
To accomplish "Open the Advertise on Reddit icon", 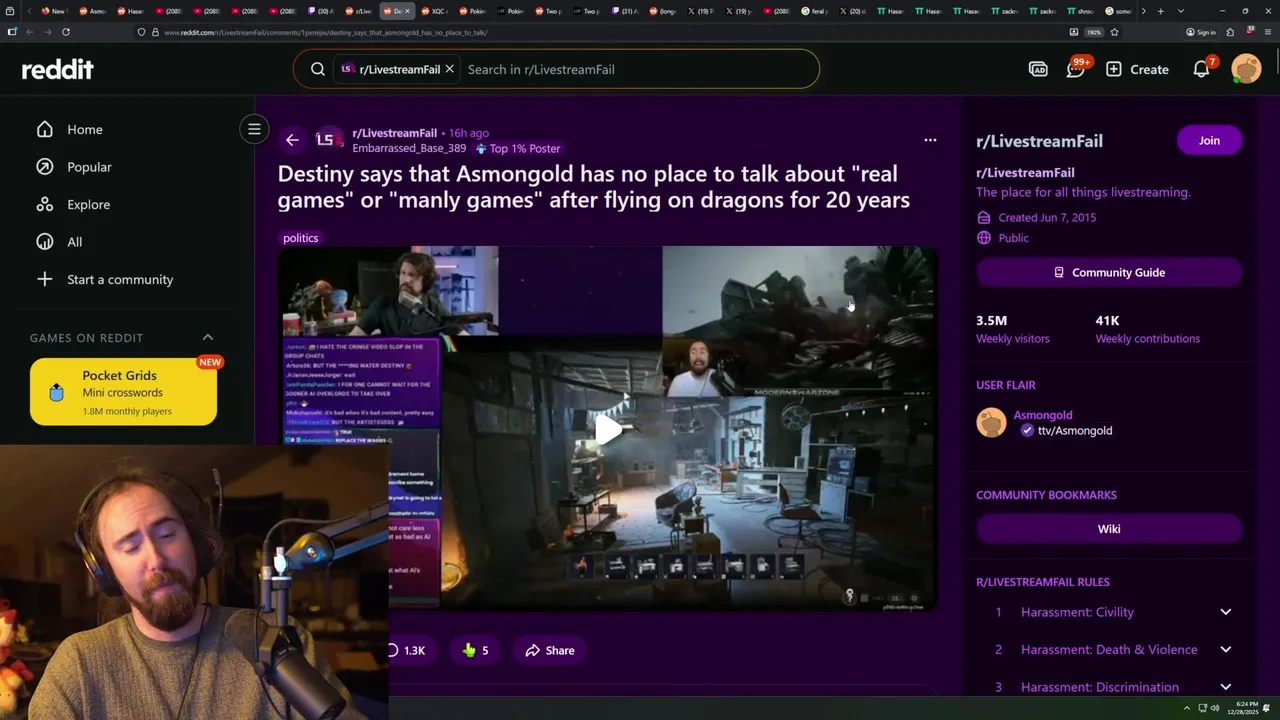I will coord(1038,69).
